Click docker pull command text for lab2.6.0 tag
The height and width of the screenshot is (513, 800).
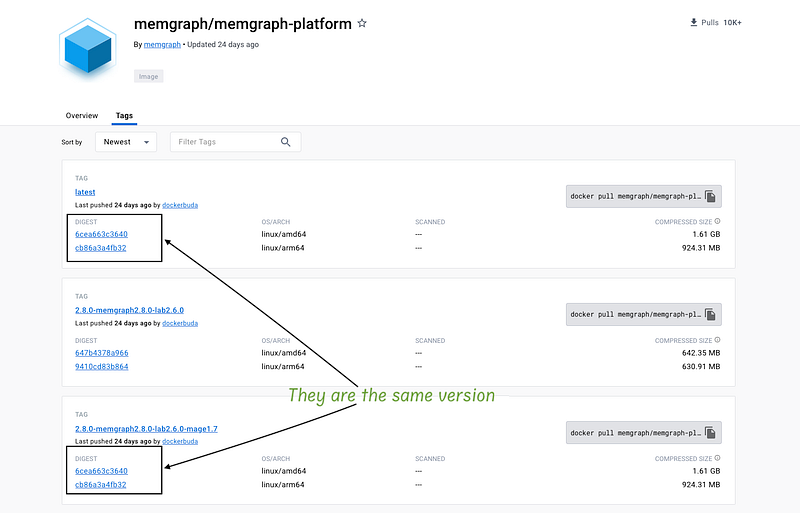tap(635, 314)
